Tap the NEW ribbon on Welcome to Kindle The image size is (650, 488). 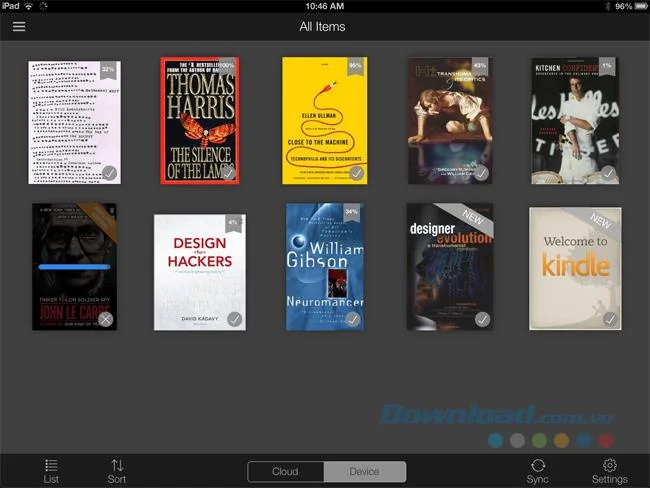pyautogui.click(x=600, y=221)
